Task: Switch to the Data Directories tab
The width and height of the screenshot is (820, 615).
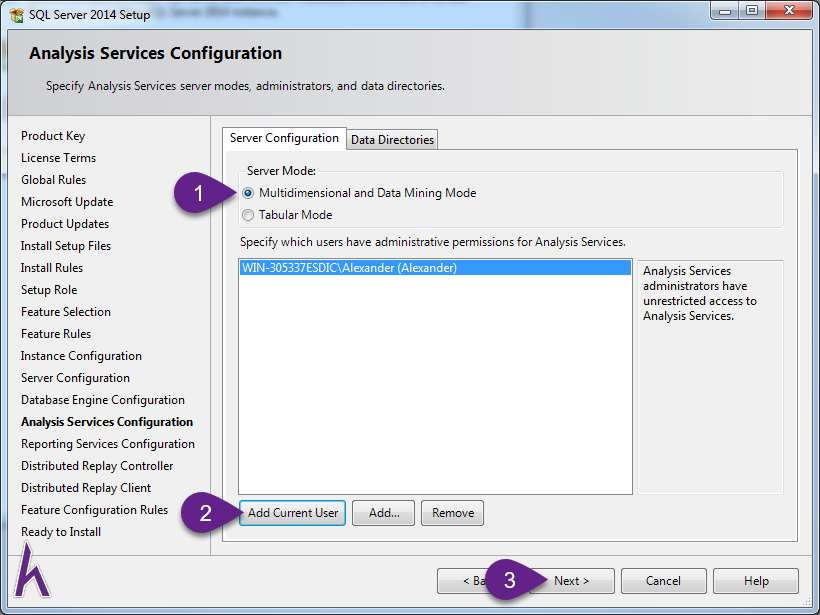Action: pos(392,140)
